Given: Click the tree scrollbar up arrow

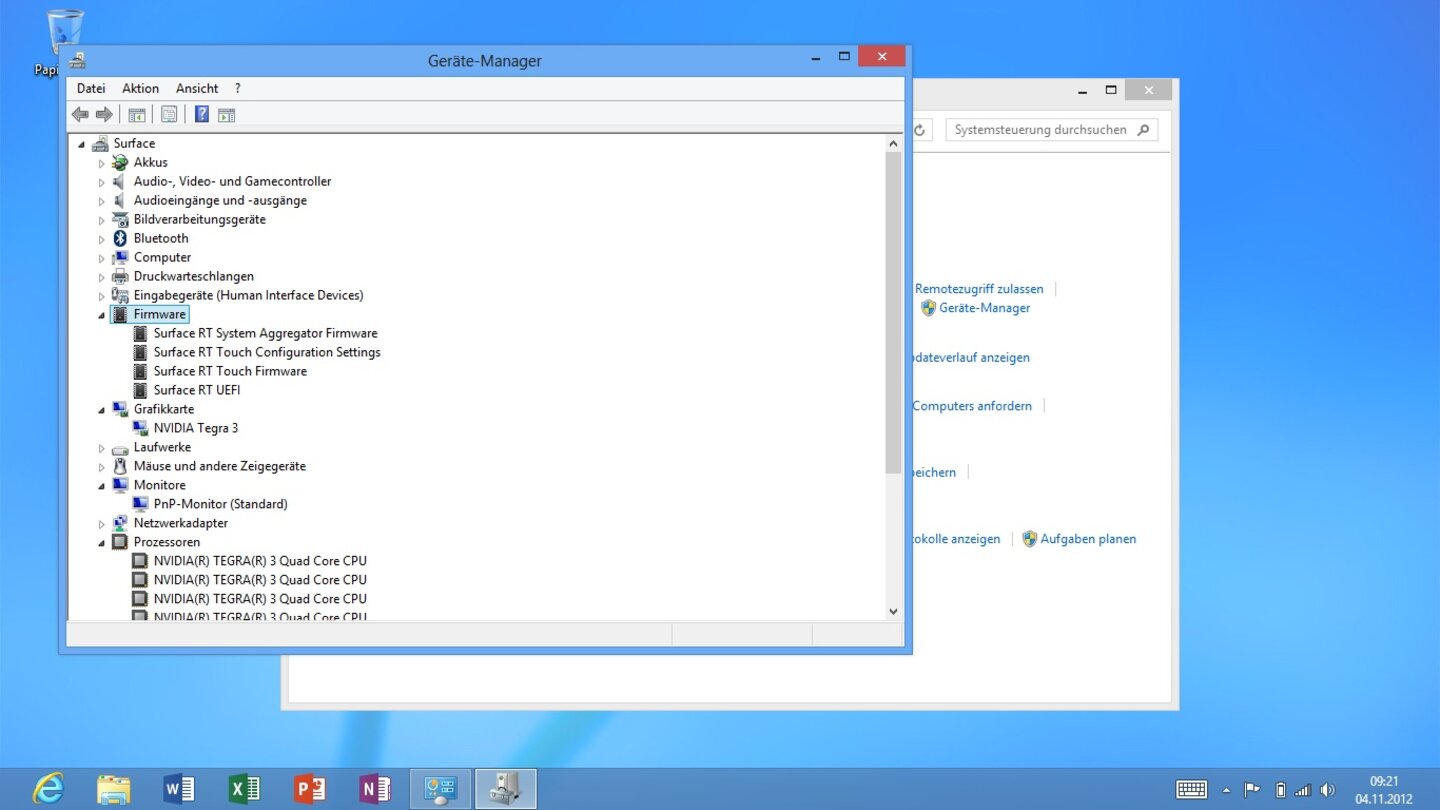Looking at the screenshot, I should pos(894,144).
